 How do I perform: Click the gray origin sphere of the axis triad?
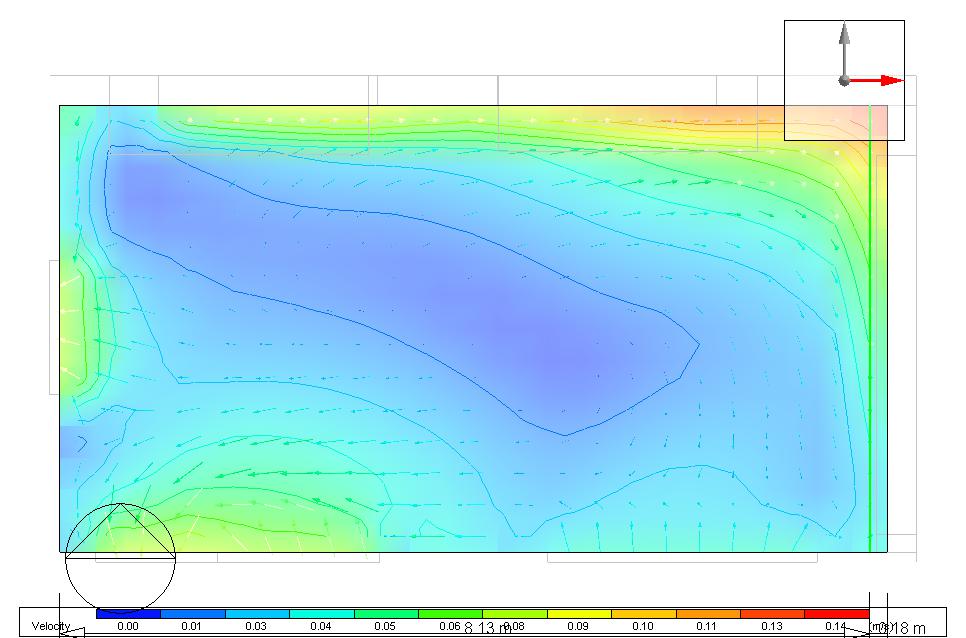[844, 81]
